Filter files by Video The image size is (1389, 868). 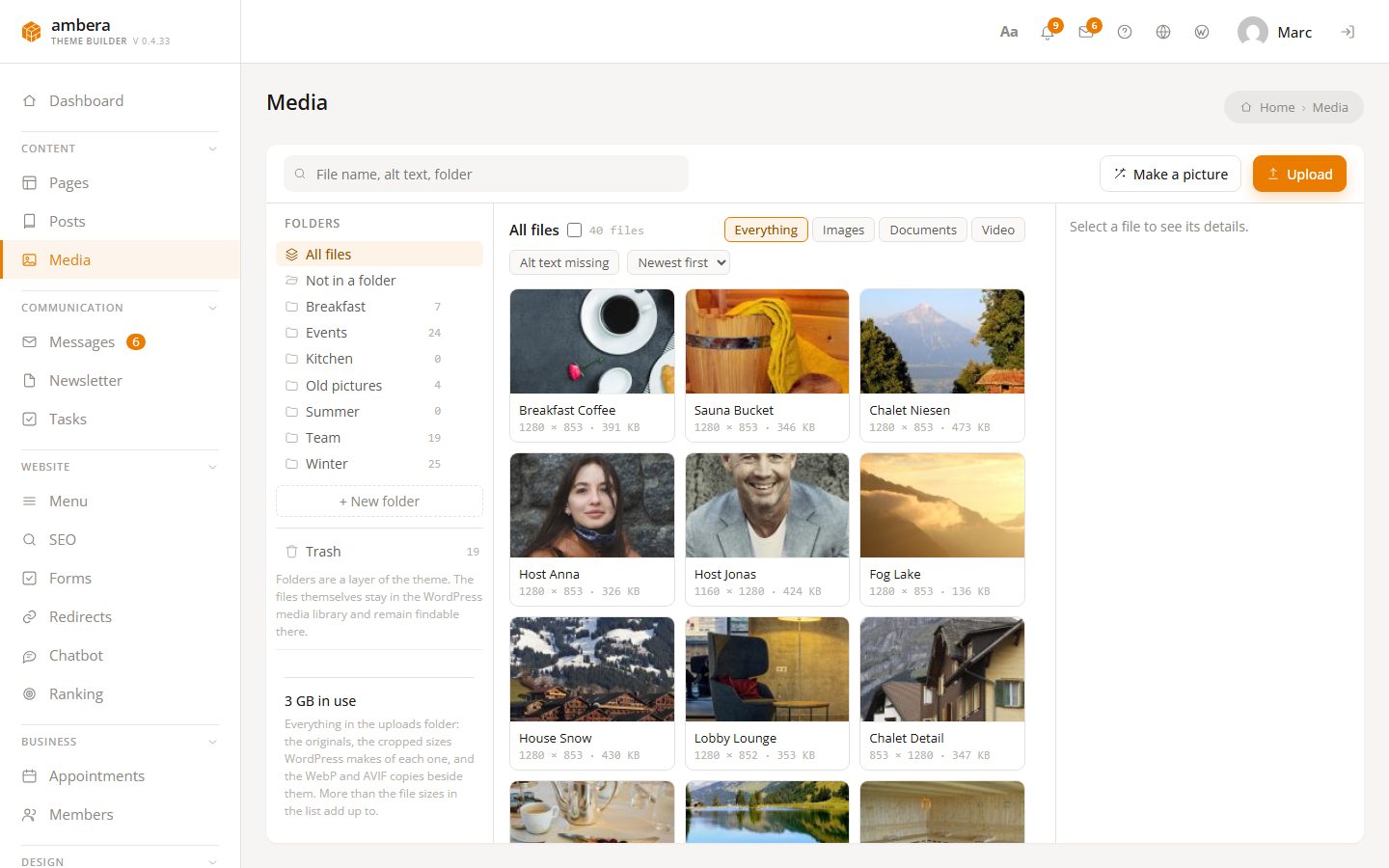click(997, 230)
